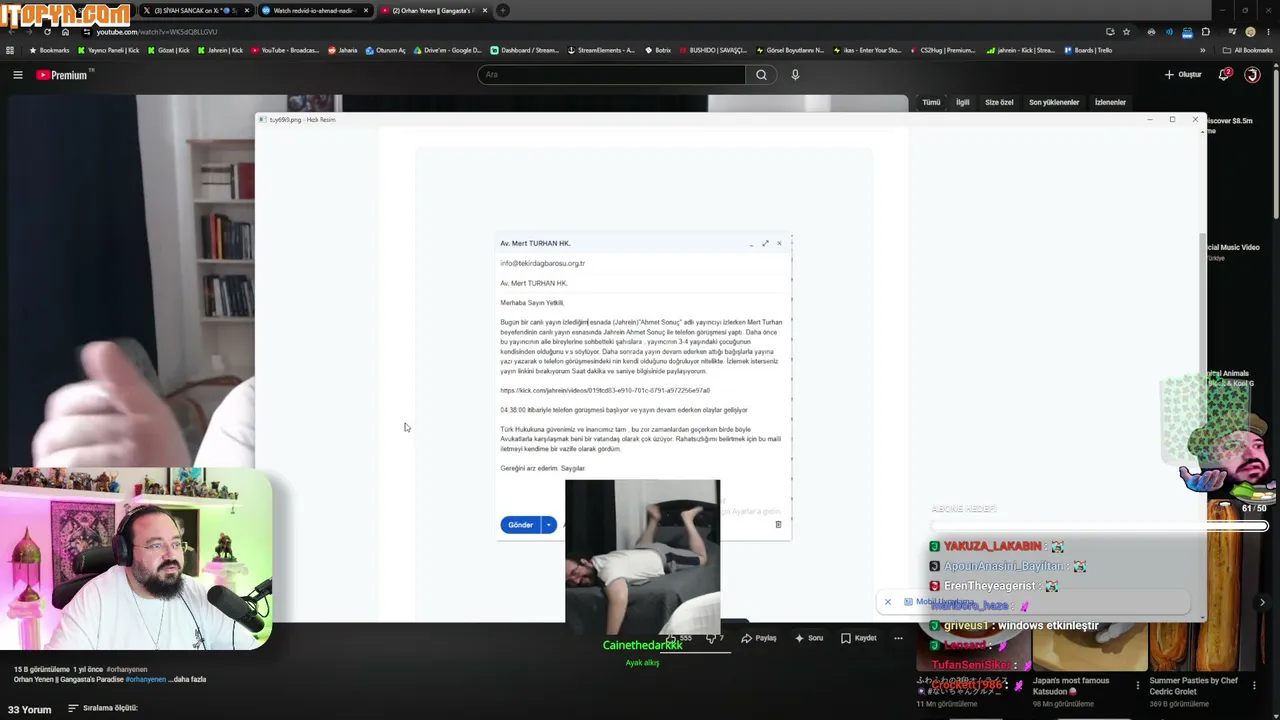Viewport: 1280px width, 720px height.
Task: Open YouTube notifications bell
Action: [1225, 75]
